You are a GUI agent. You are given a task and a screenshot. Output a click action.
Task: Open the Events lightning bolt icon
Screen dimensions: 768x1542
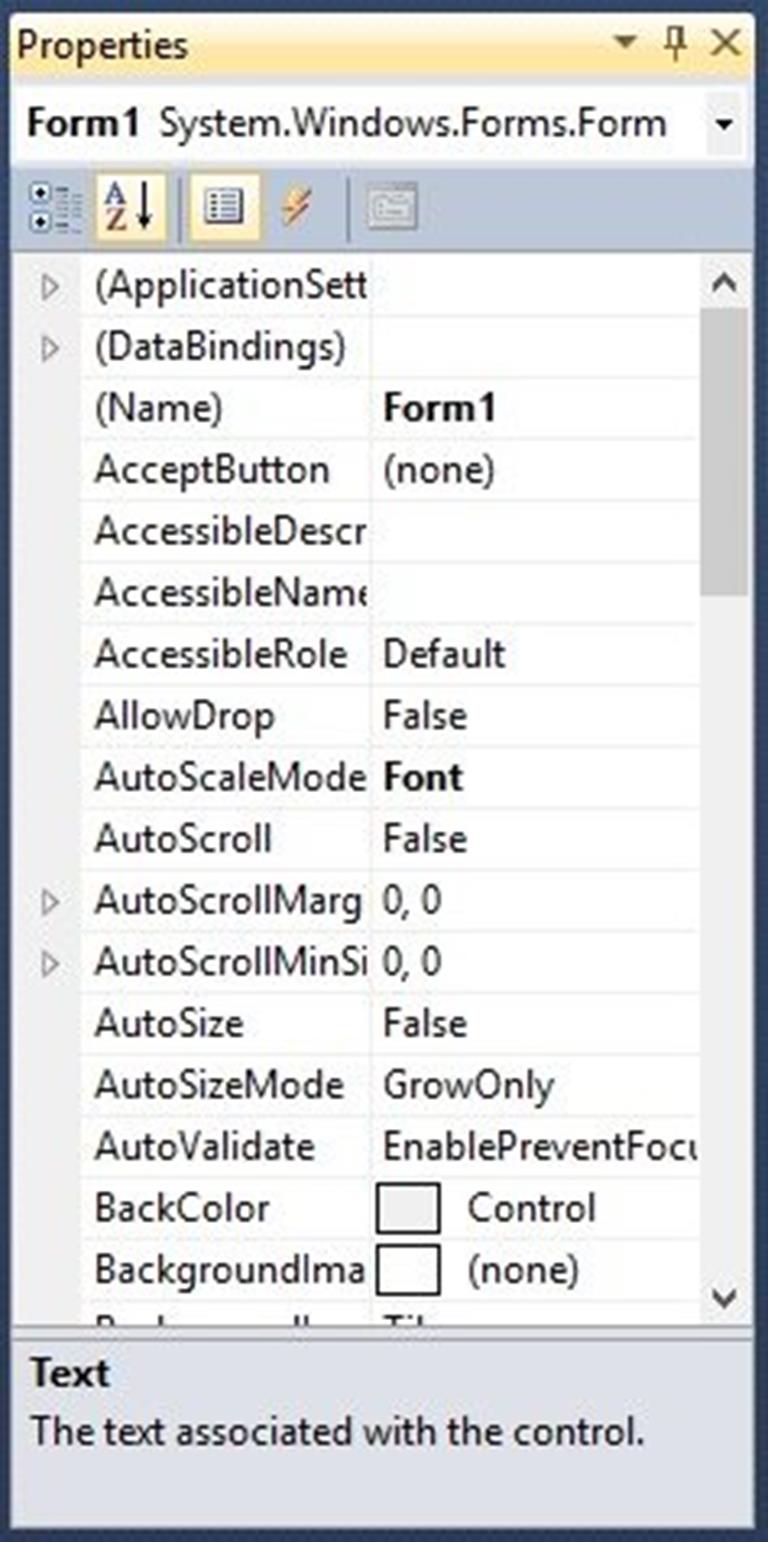(x=297, y=205)
